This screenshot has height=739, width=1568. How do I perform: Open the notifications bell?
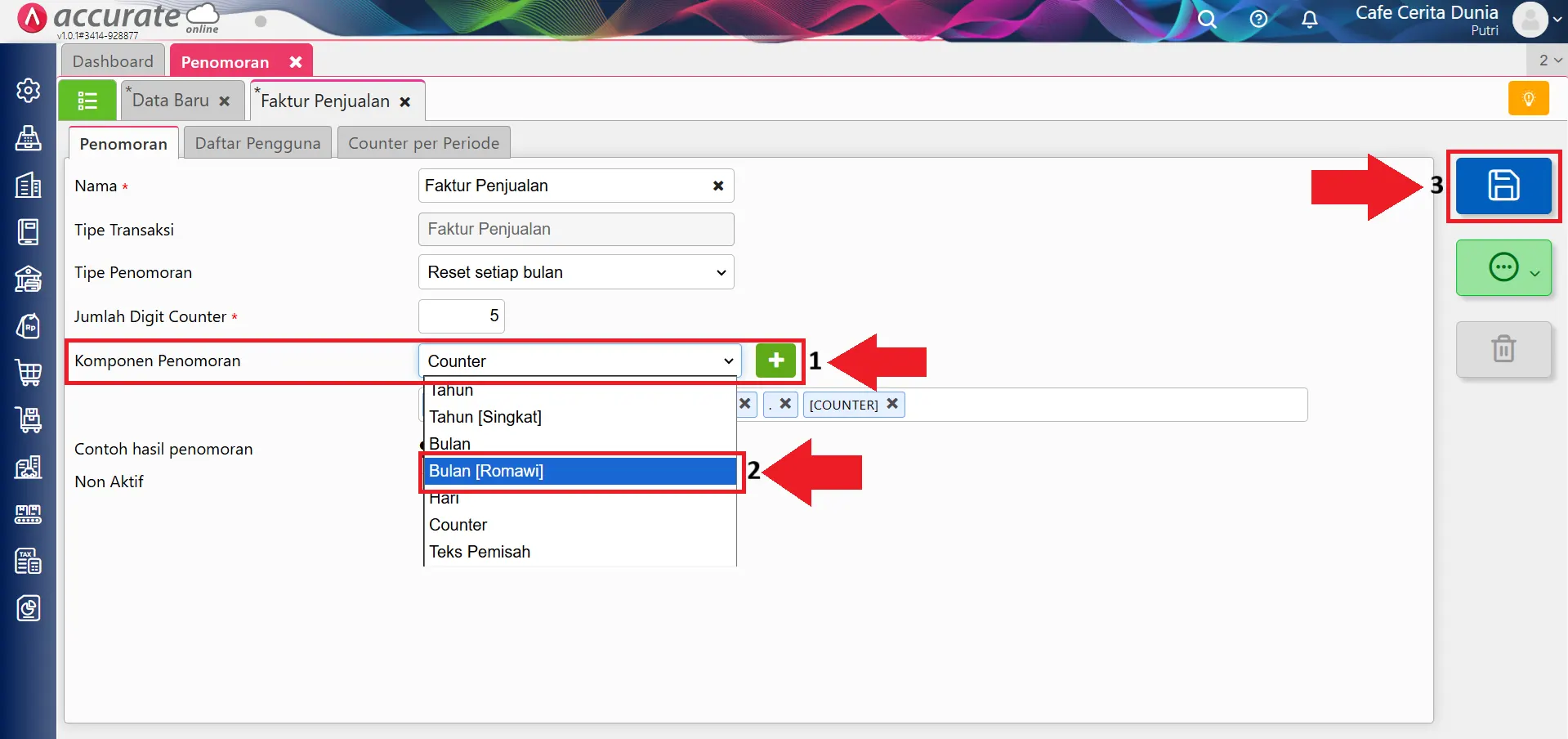1309,19
